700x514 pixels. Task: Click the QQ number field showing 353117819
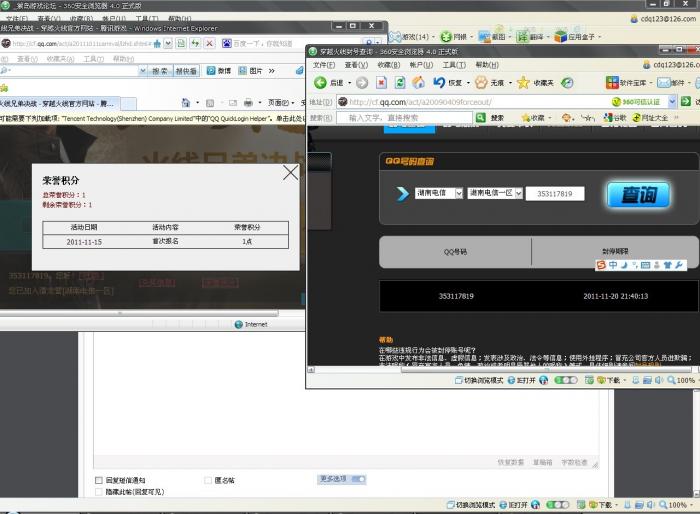pos(555,194)
